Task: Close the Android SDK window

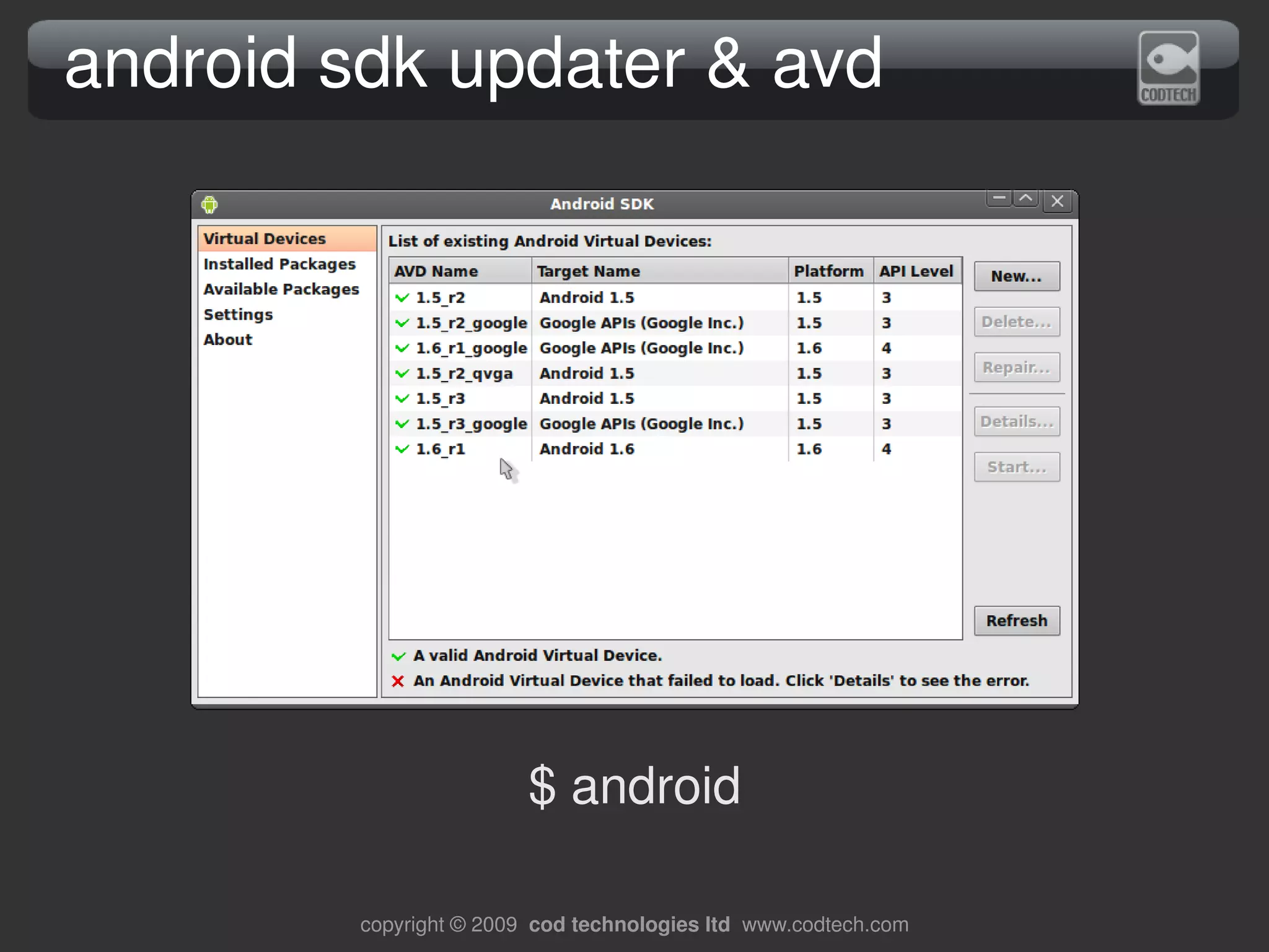Action: [1058, 201]
